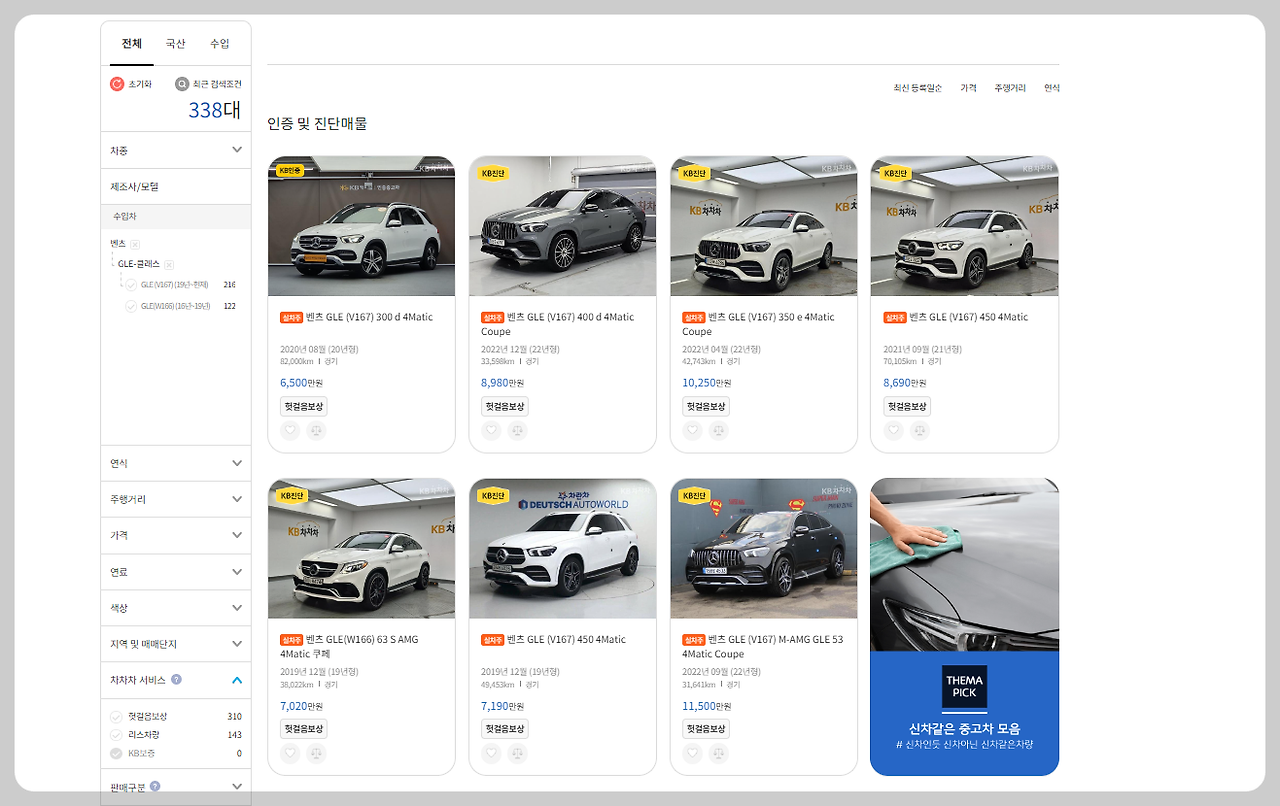The height and width of the screenshot is (806, 1280).
Task: Click KB진단 badge on GLE 400 d Coupe photo
Action: (x=492, y=173)
